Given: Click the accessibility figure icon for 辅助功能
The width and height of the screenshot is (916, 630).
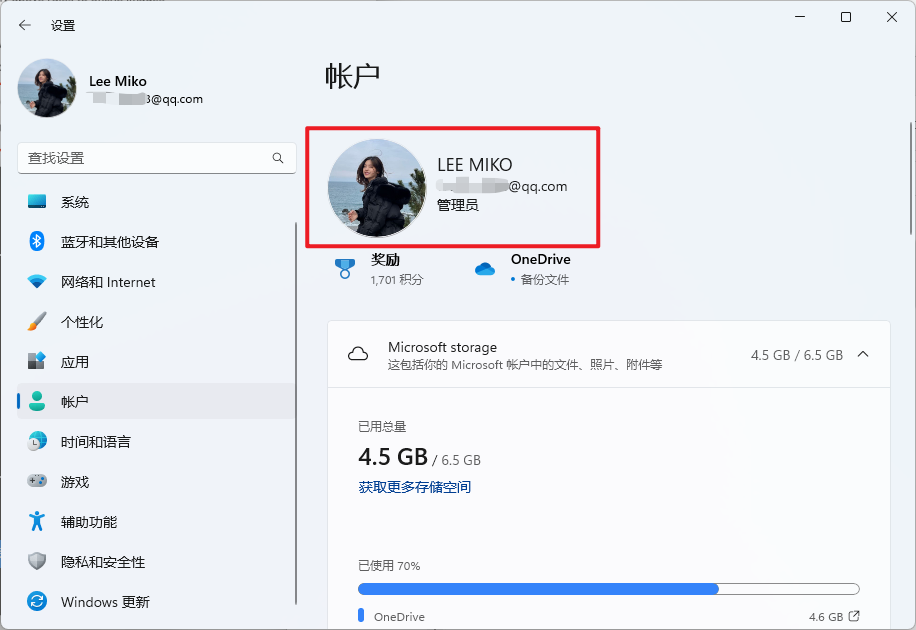Looking at the screenshot, I should (37, 521).
